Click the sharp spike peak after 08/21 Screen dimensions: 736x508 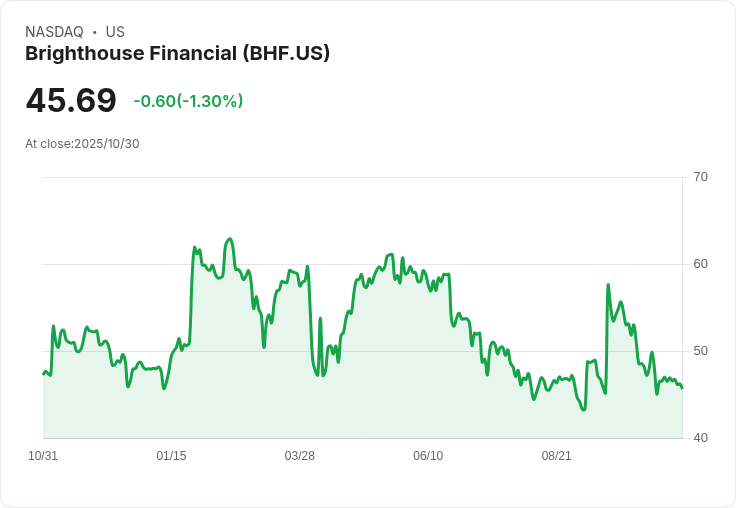(x=608, y=285)
